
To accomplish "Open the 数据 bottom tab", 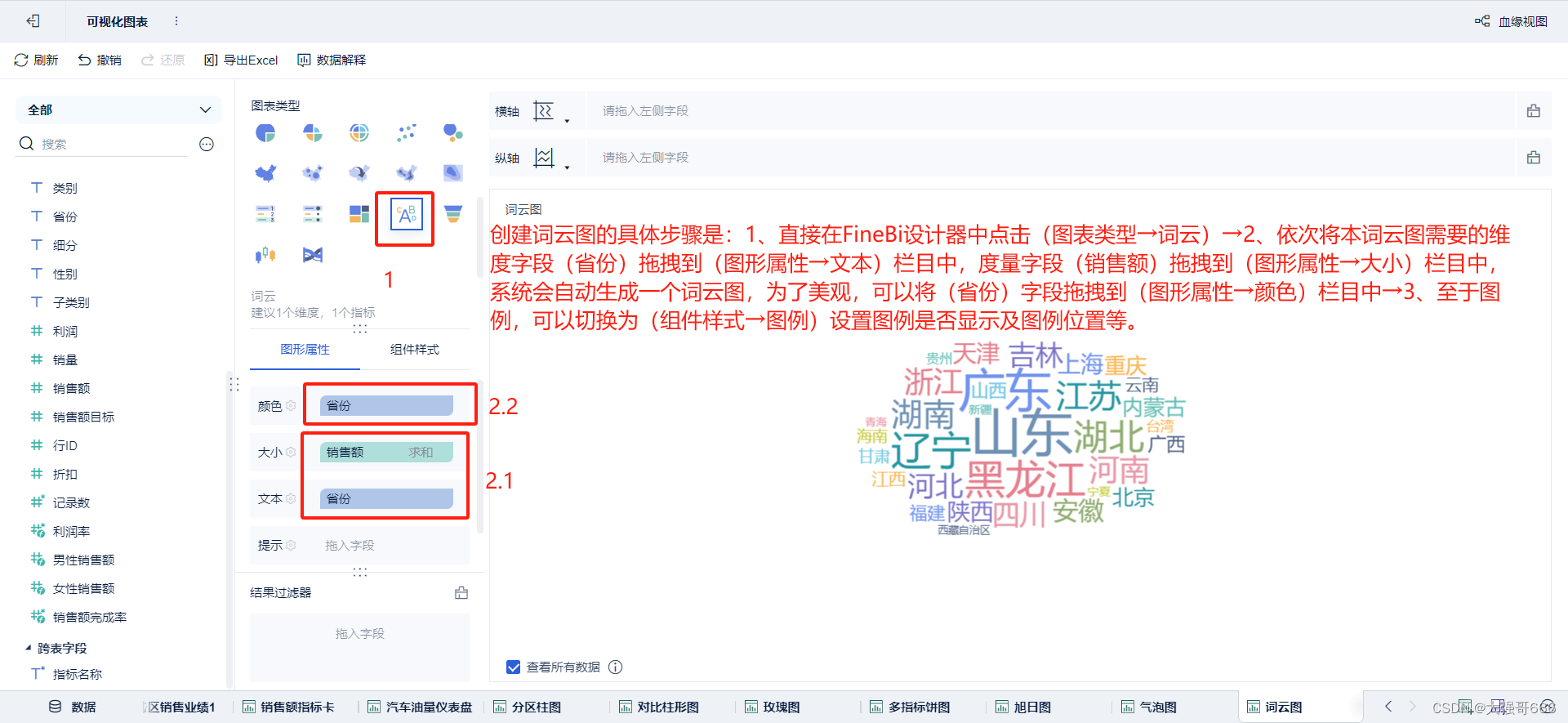I will [72, 707].
